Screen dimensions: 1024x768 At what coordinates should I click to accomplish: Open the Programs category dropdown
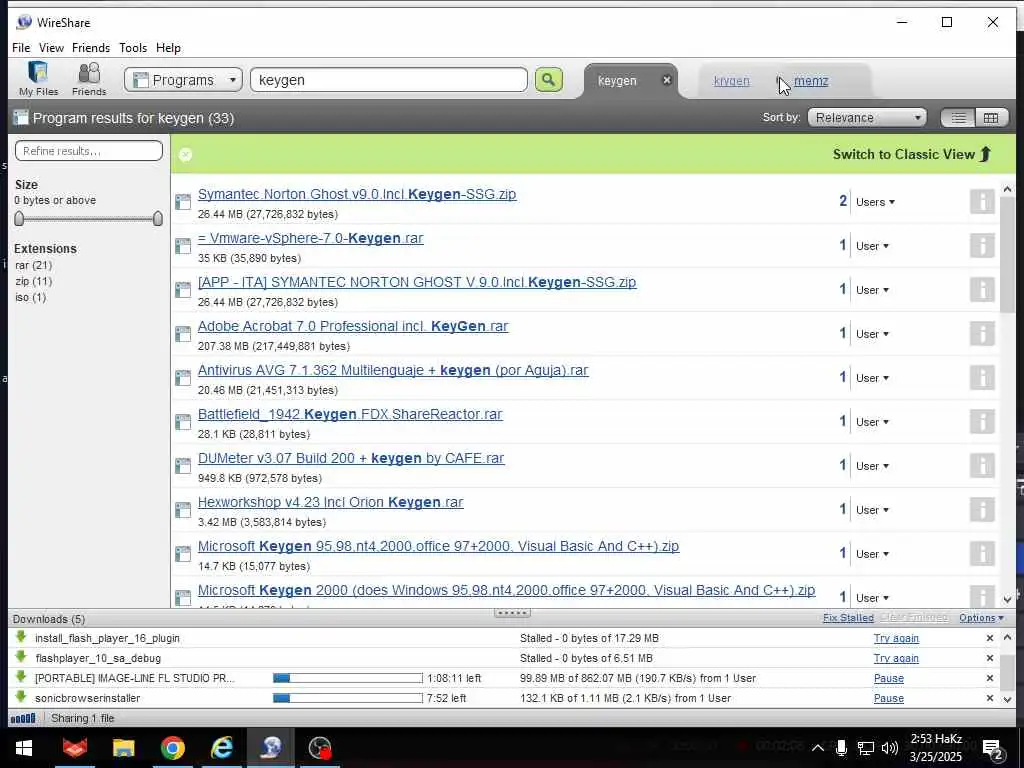pos(184,80)
